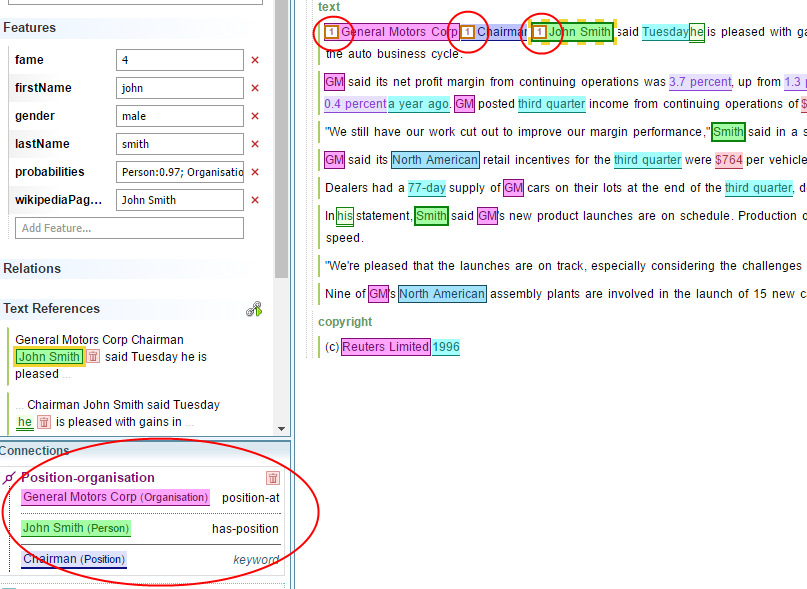This screenshot has height=589, width=807.
Task: Select the 3.7 percent annotation in text
Action: [700, 82]
